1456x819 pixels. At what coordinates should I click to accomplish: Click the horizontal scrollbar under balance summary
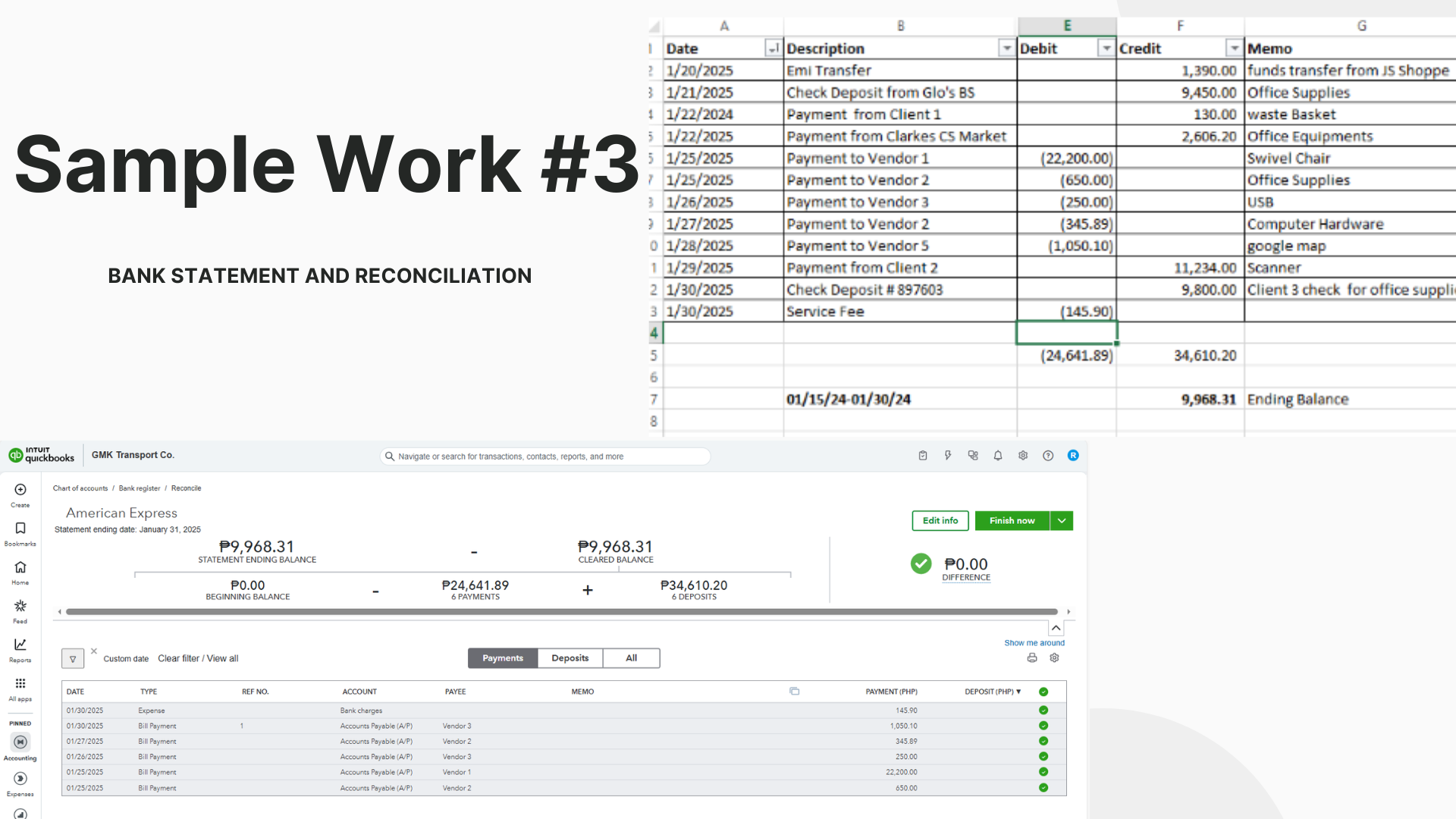pyautogui.click(x=561, y=612)
